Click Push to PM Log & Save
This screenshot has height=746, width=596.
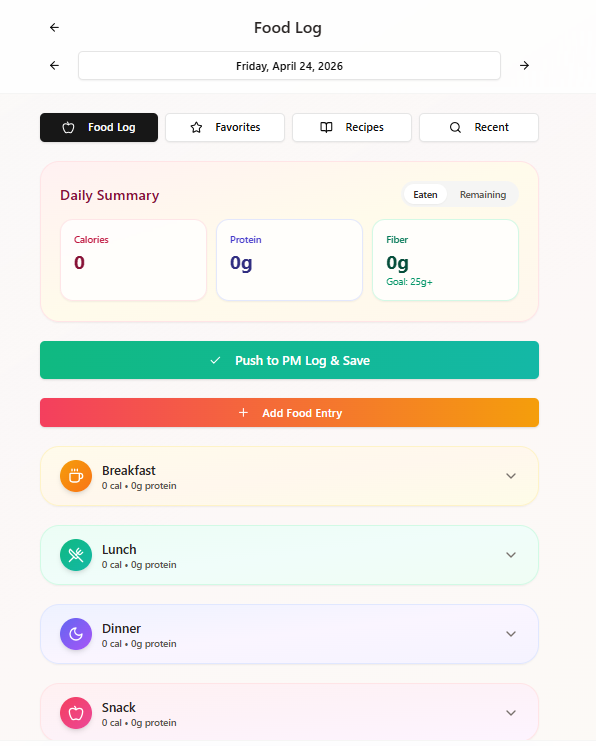[x=289, y=360]
